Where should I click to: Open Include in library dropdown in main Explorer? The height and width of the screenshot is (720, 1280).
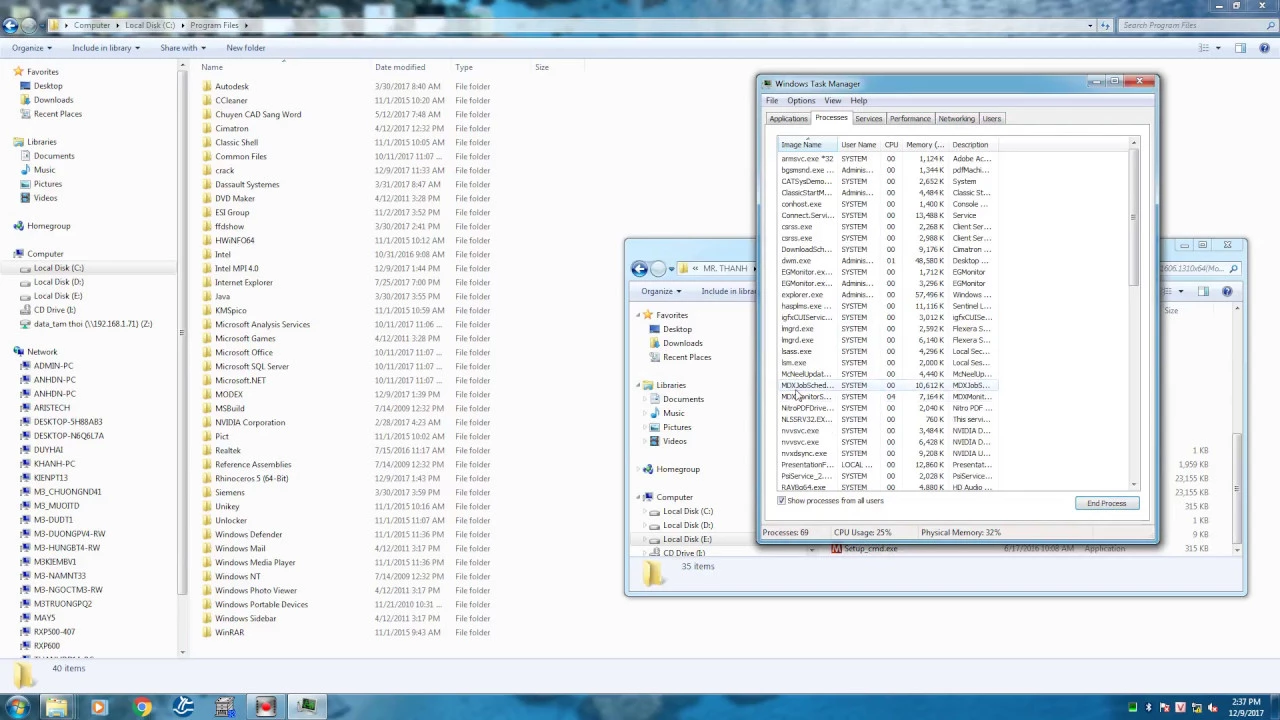pyautogui.click(x=105, y=48)
